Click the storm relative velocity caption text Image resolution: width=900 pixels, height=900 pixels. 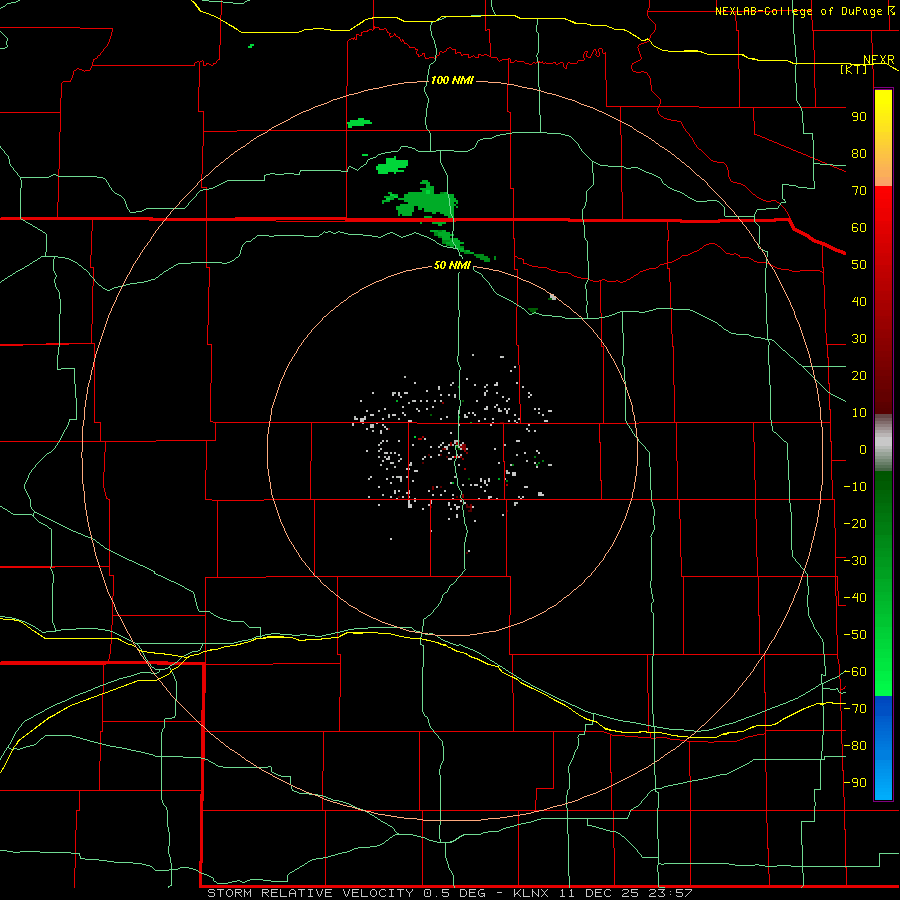(450, 893)
